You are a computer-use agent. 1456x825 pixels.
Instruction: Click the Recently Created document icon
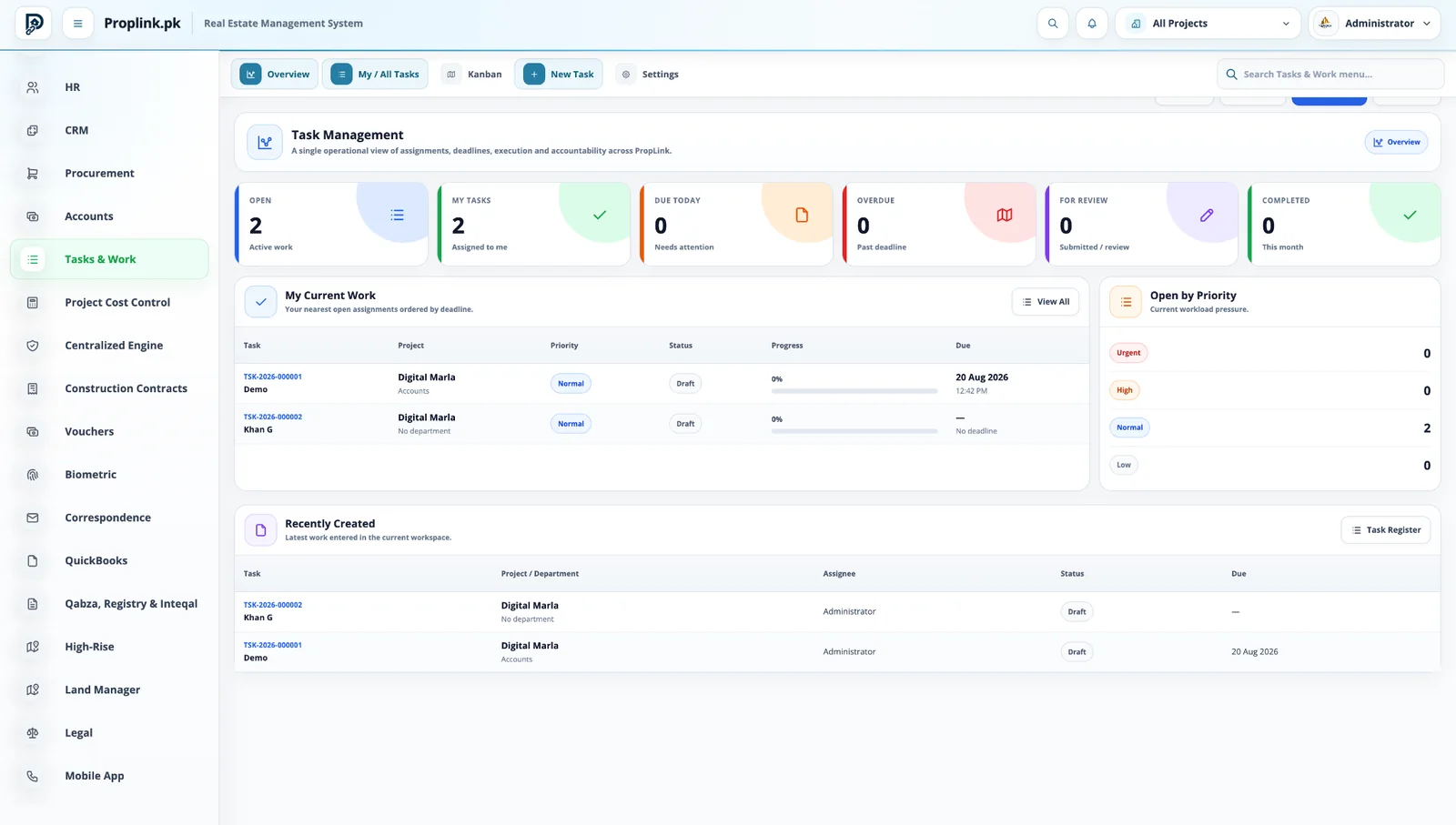coord(261,530)
